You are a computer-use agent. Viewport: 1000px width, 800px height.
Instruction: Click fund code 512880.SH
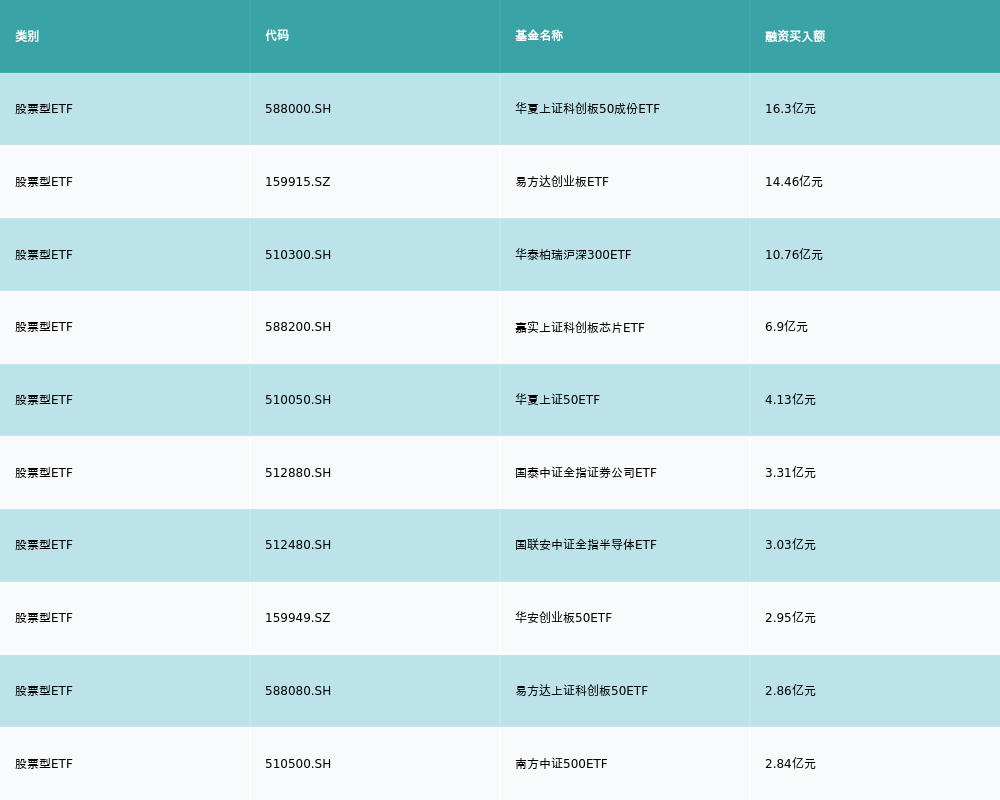tap(298, 473)
